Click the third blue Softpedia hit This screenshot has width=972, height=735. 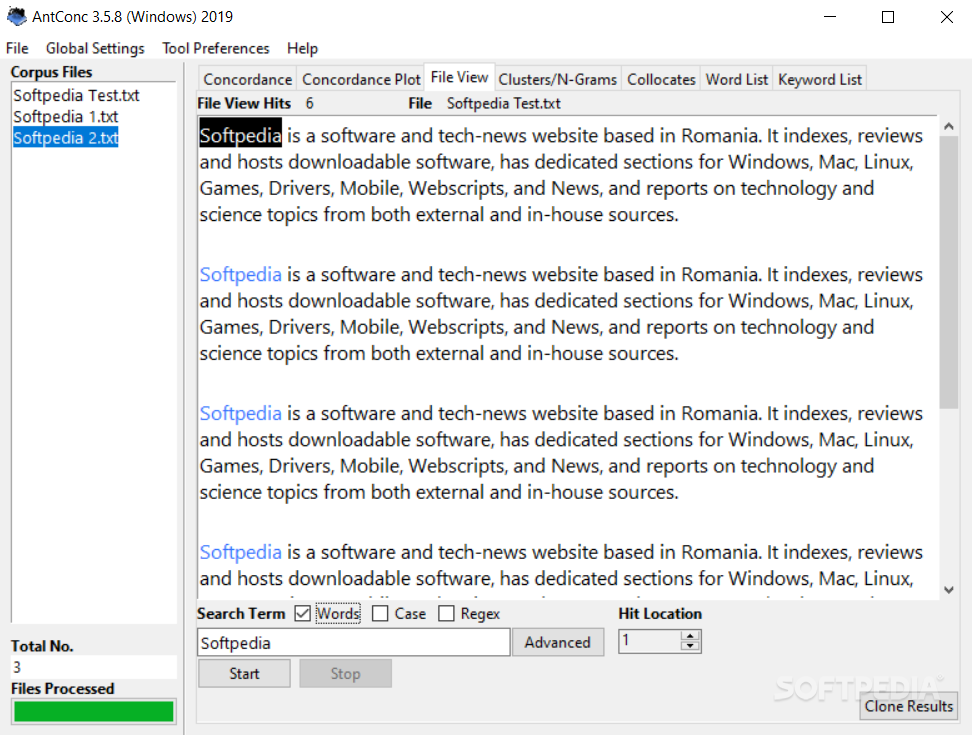click(241, 413)
